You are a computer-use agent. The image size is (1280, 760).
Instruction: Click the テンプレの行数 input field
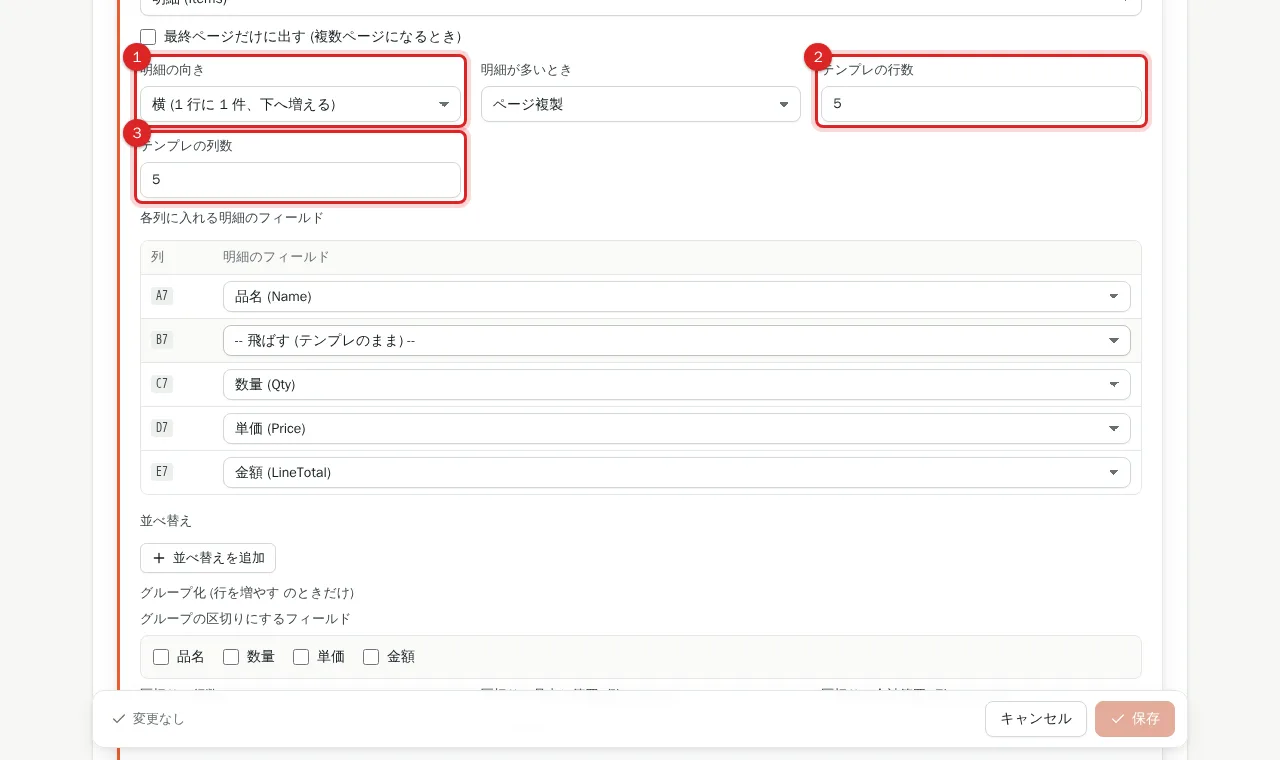click(x=981, y=104)
